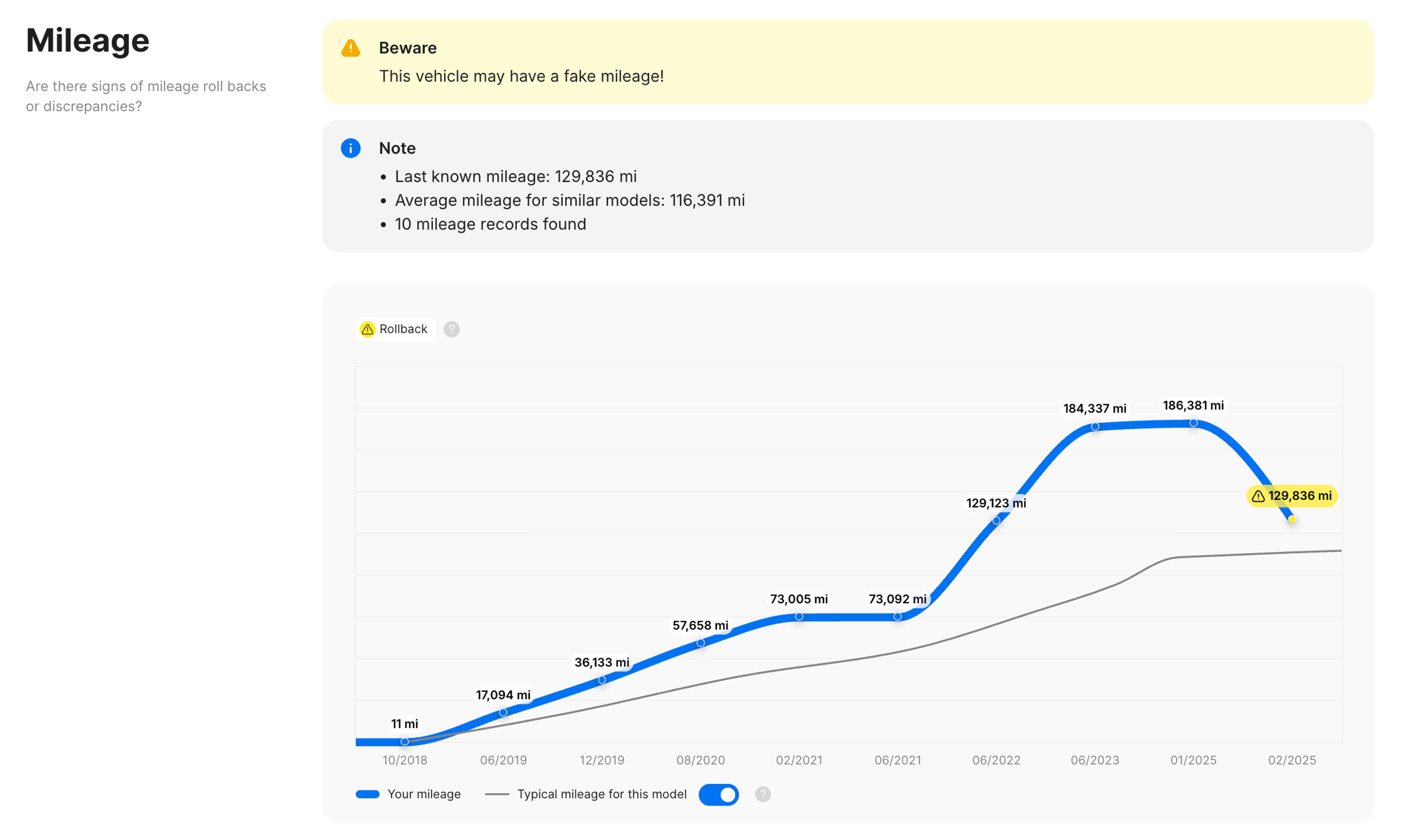The image size is (1401, 840).
Task: Click the 02/2021 axis label
Action: pos(799,760)
